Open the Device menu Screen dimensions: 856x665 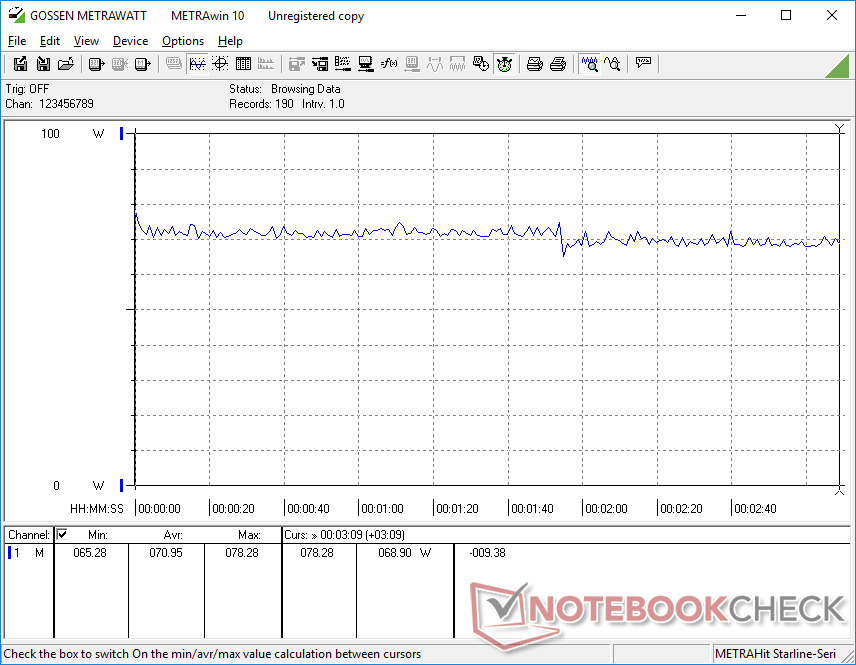point(130,41)
